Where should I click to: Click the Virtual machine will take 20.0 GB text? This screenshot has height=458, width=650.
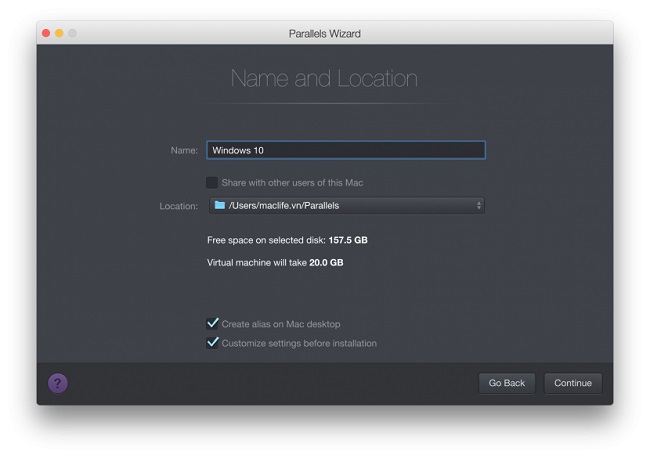pyautogui.click(x=275, y=262)
